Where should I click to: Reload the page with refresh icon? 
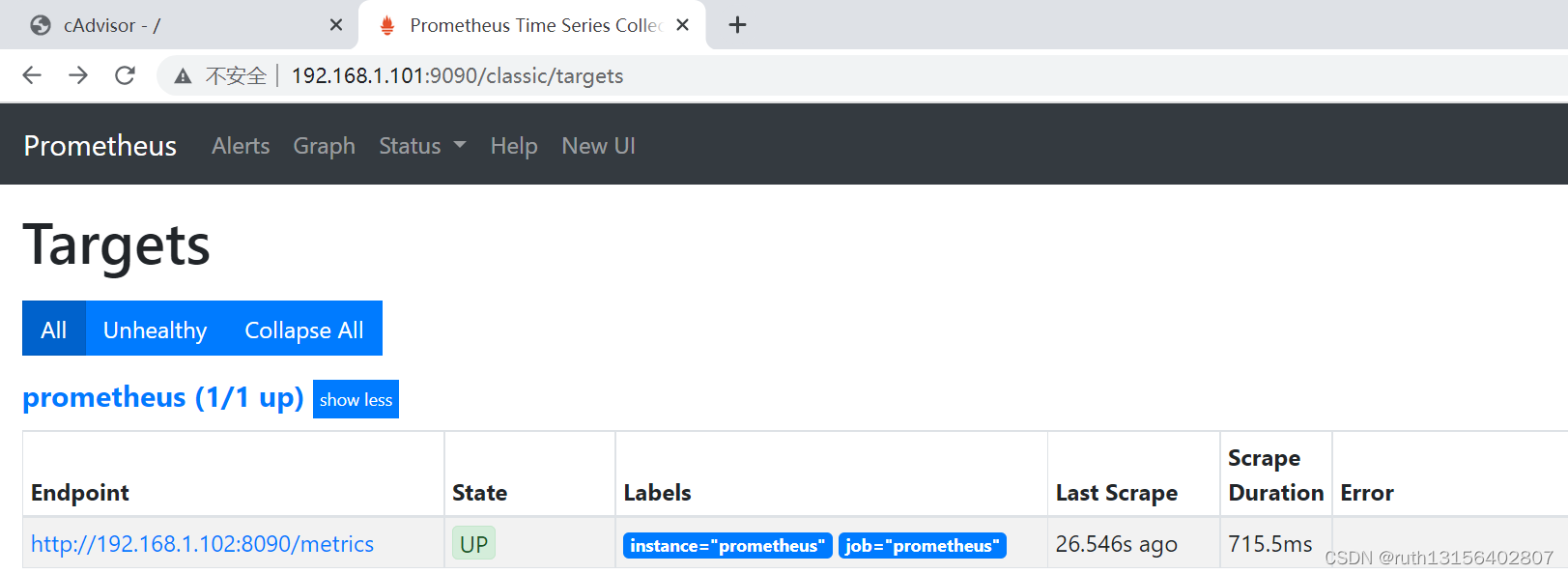[x=125, y=75]
